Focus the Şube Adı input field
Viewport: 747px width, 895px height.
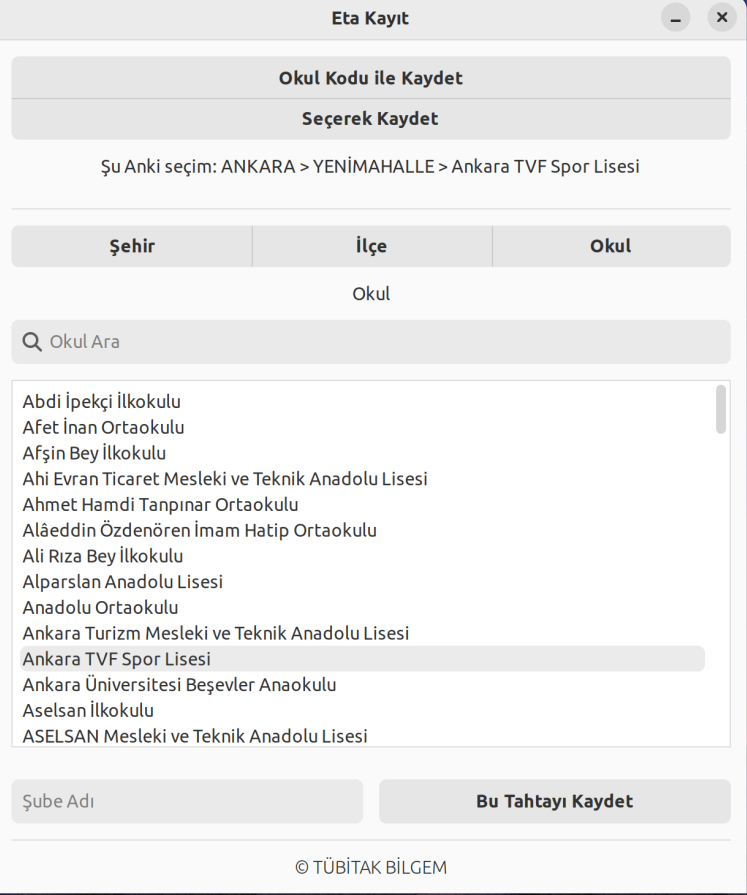(x=187, y=801)
